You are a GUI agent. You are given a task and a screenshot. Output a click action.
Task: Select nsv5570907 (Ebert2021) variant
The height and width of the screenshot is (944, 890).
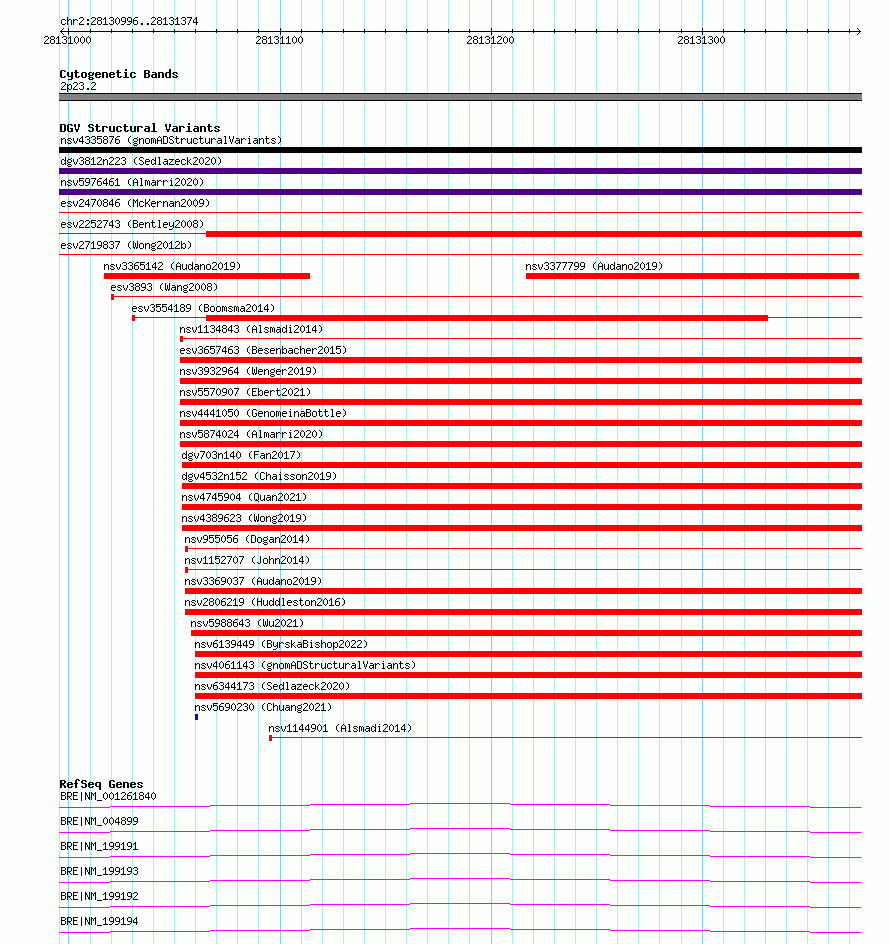[245, 393]
